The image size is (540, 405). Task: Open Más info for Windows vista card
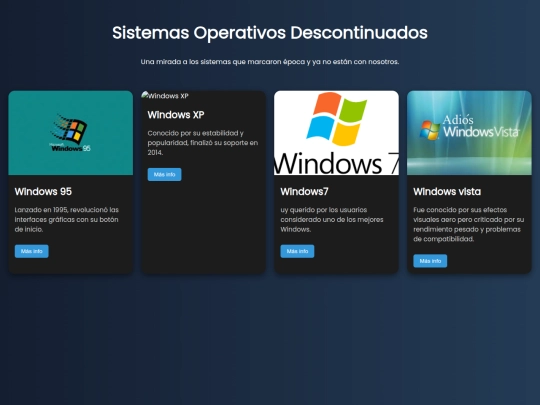pos(430,261)
